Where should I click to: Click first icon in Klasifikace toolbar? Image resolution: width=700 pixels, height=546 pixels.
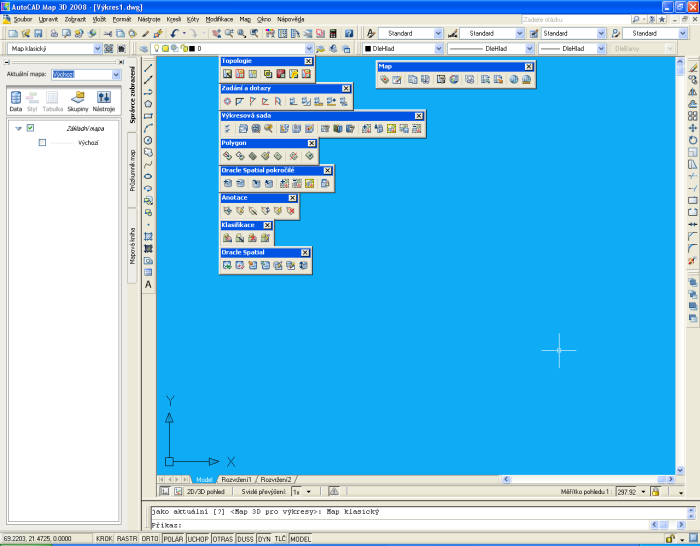(227, 238)
